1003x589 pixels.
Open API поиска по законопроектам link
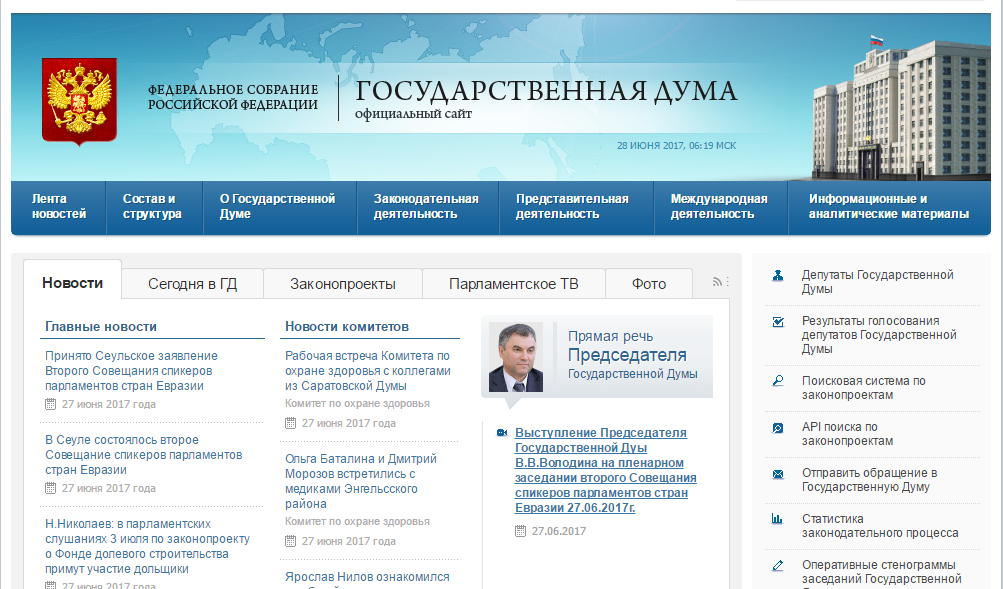click(x=848, y=434)
